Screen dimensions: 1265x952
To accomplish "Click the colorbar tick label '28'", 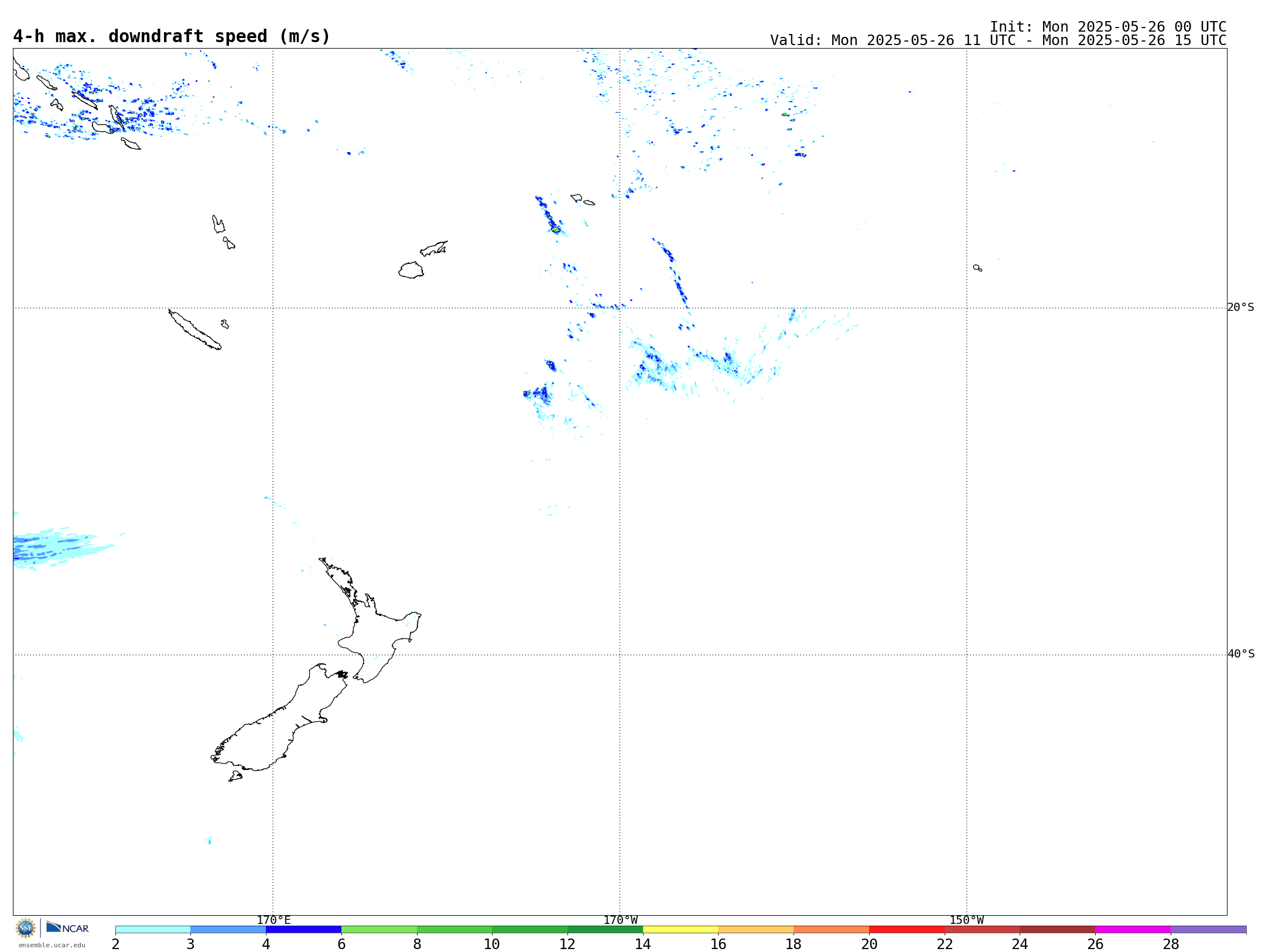I will 1171,944.
